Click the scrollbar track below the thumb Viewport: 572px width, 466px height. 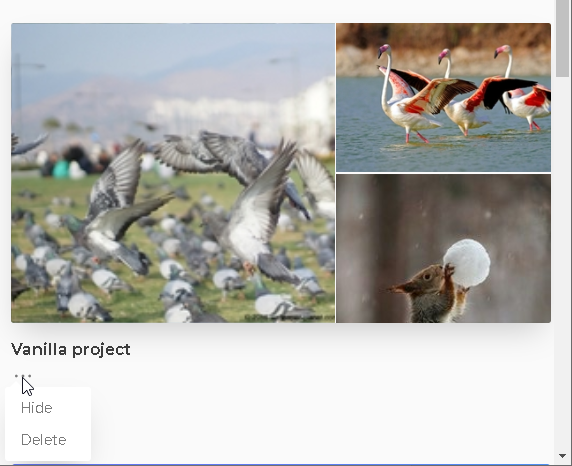[x=563, y=263]
